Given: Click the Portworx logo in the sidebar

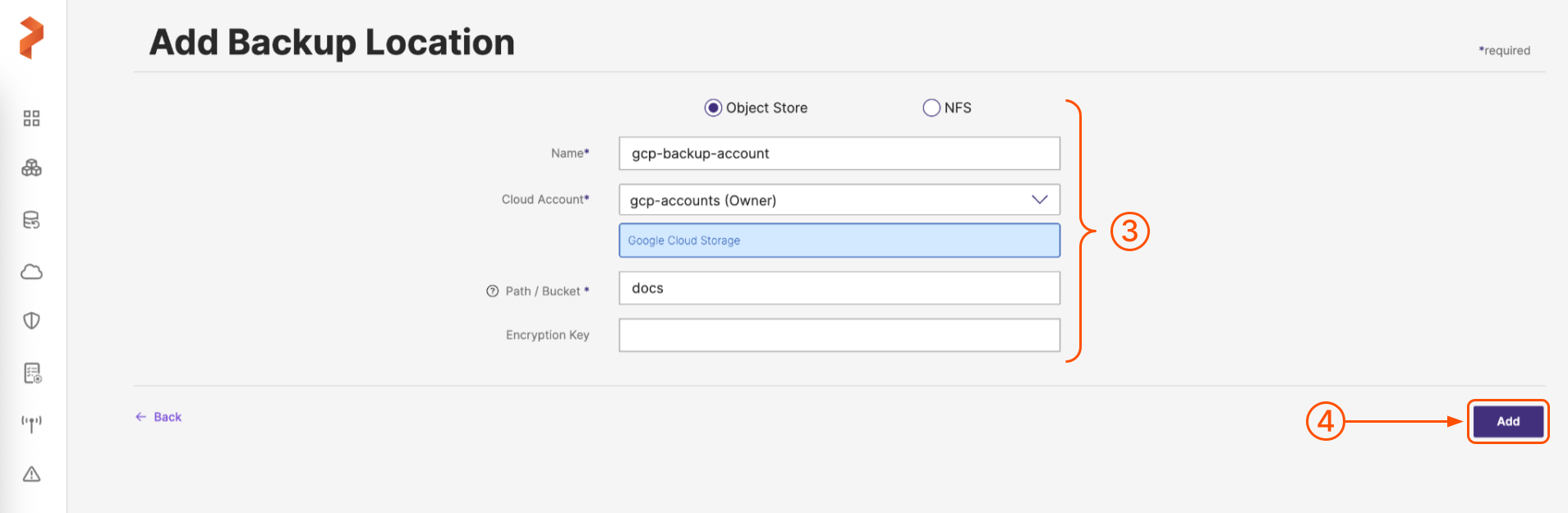Looking at the screenshot, I should point(31,38).
